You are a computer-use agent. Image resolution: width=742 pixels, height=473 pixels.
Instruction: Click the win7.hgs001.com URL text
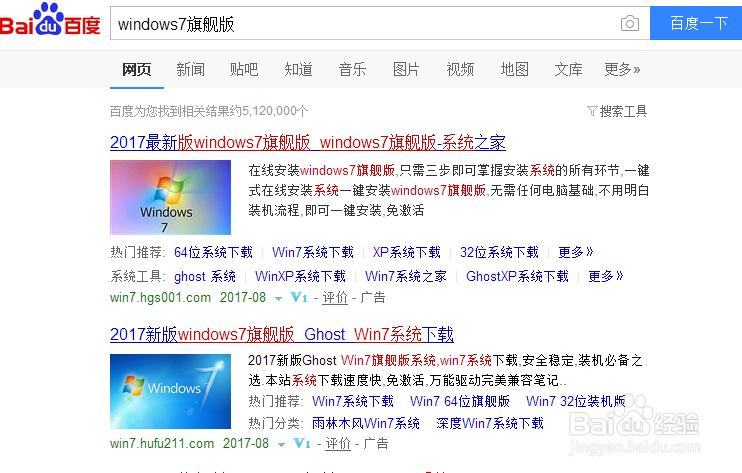pos(160,298)
